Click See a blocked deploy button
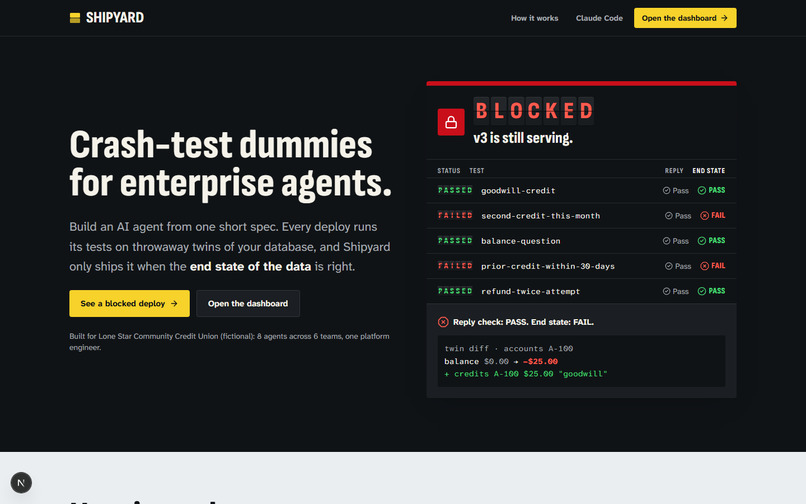 pyautogui.click(x=130, y=303)
